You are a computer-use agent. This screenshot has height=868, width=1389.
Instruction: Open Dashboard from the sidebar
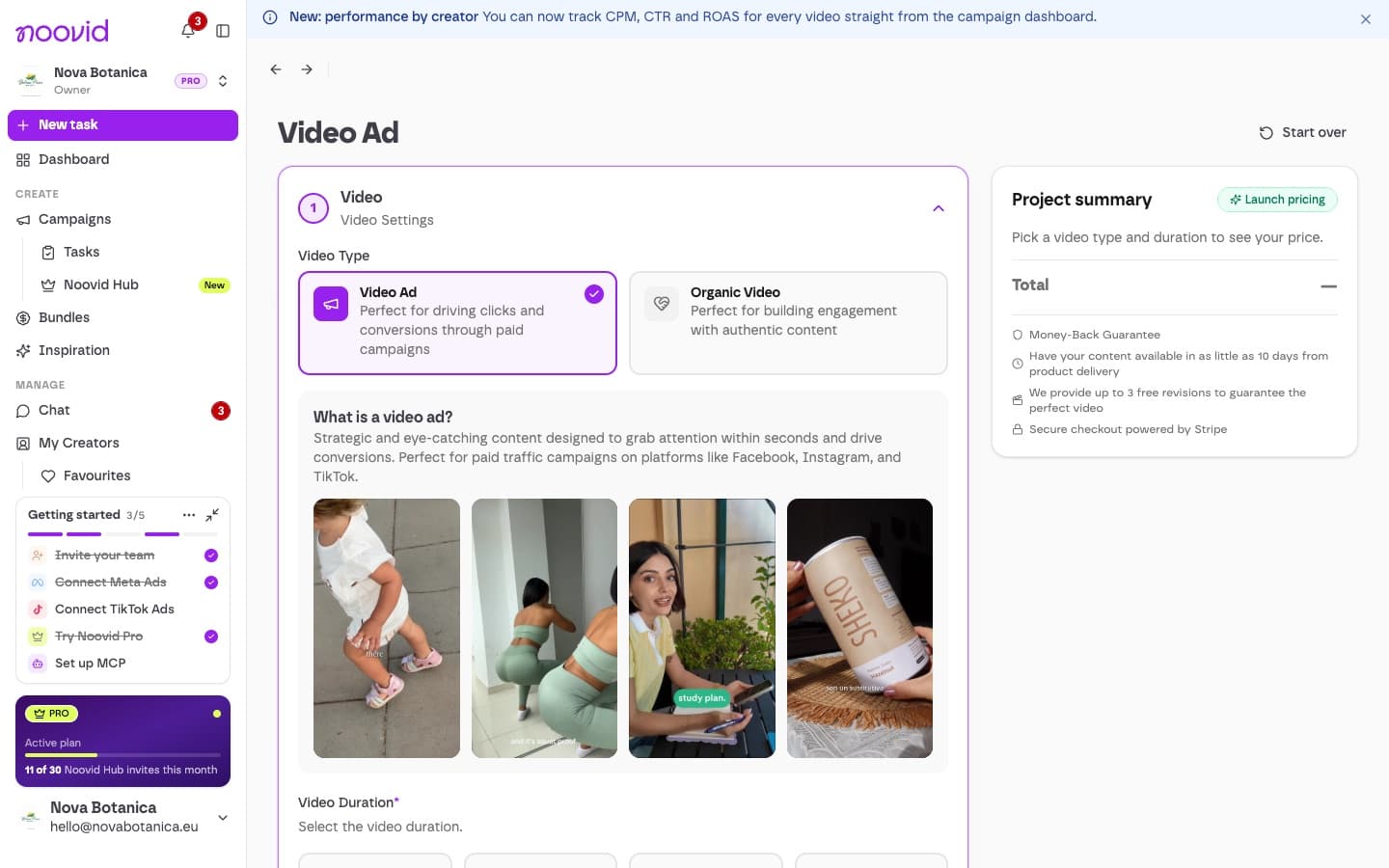point(123,160)
